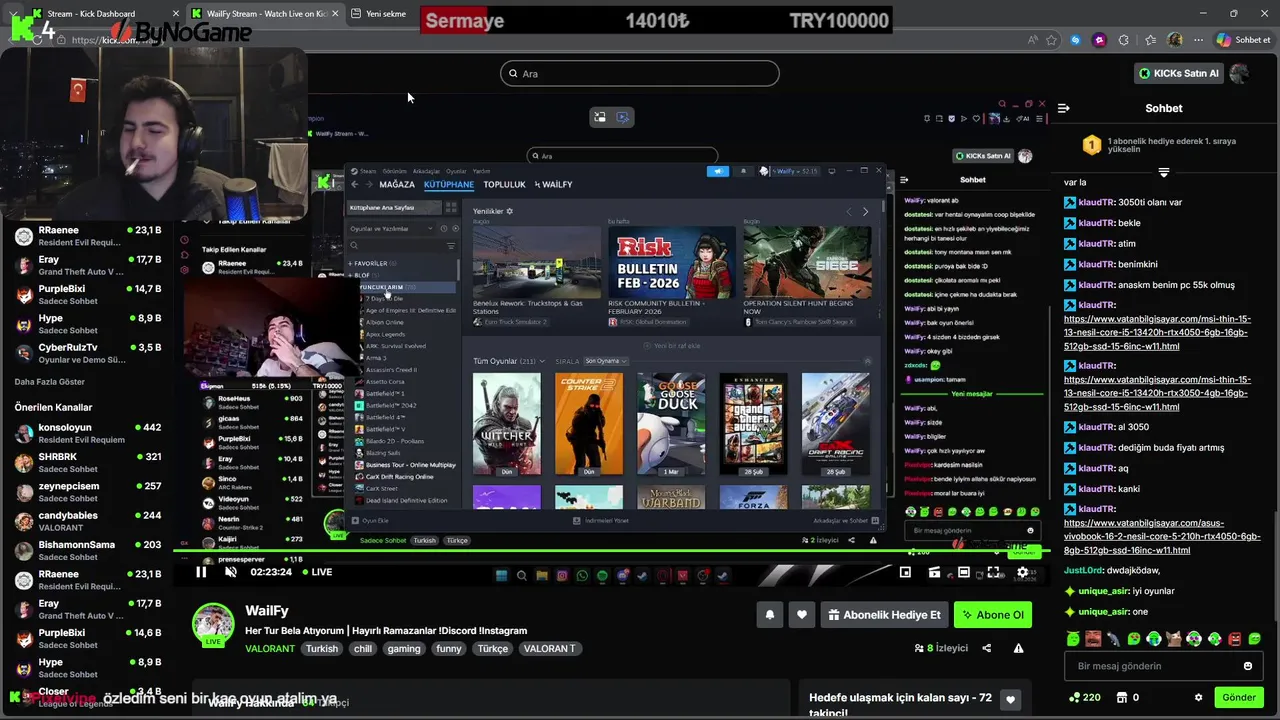
Task: Open the user profile avatar menu
Action: (1240, 73)
